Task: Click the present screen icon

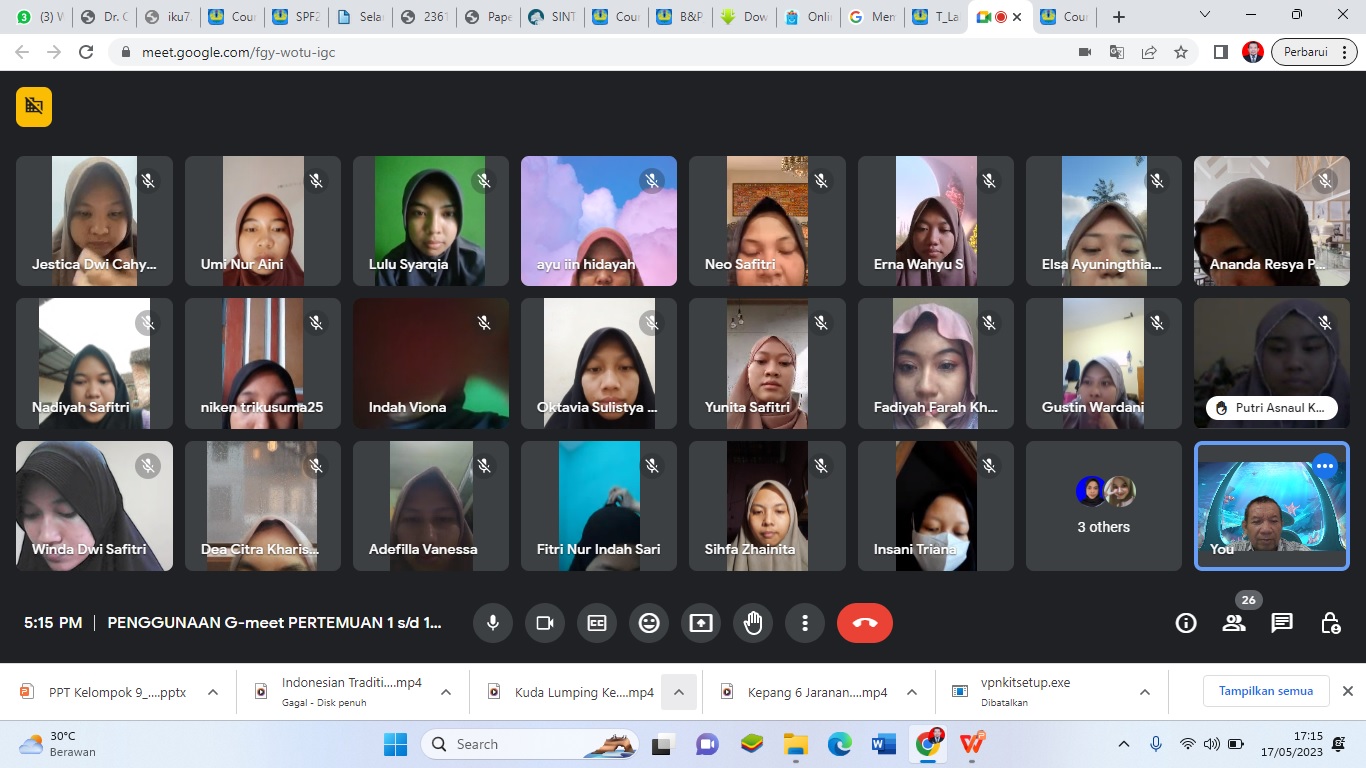Action: pyautogui.click(x=701, y=623)
